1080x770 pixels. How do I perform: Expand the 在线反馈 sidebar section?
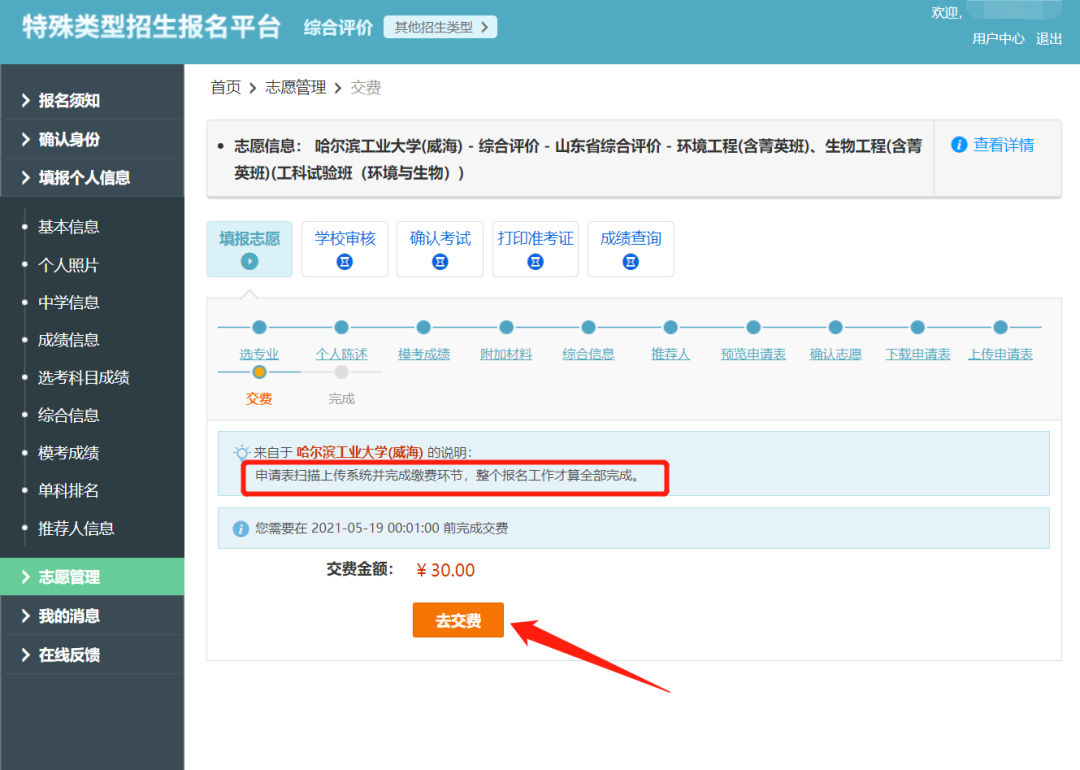click(92, 654)
